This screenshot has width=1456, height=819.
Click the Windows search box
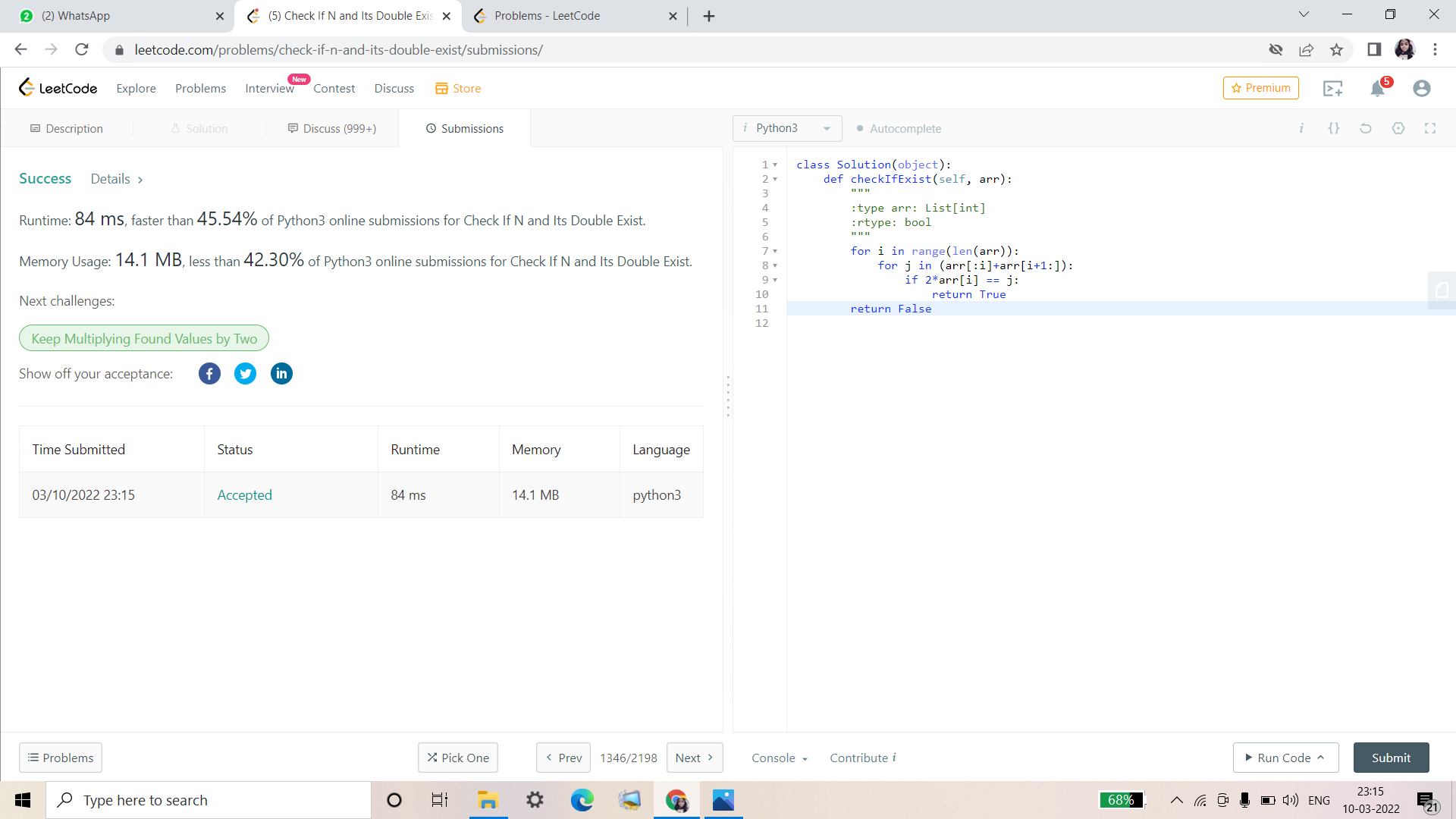(209, 800)
